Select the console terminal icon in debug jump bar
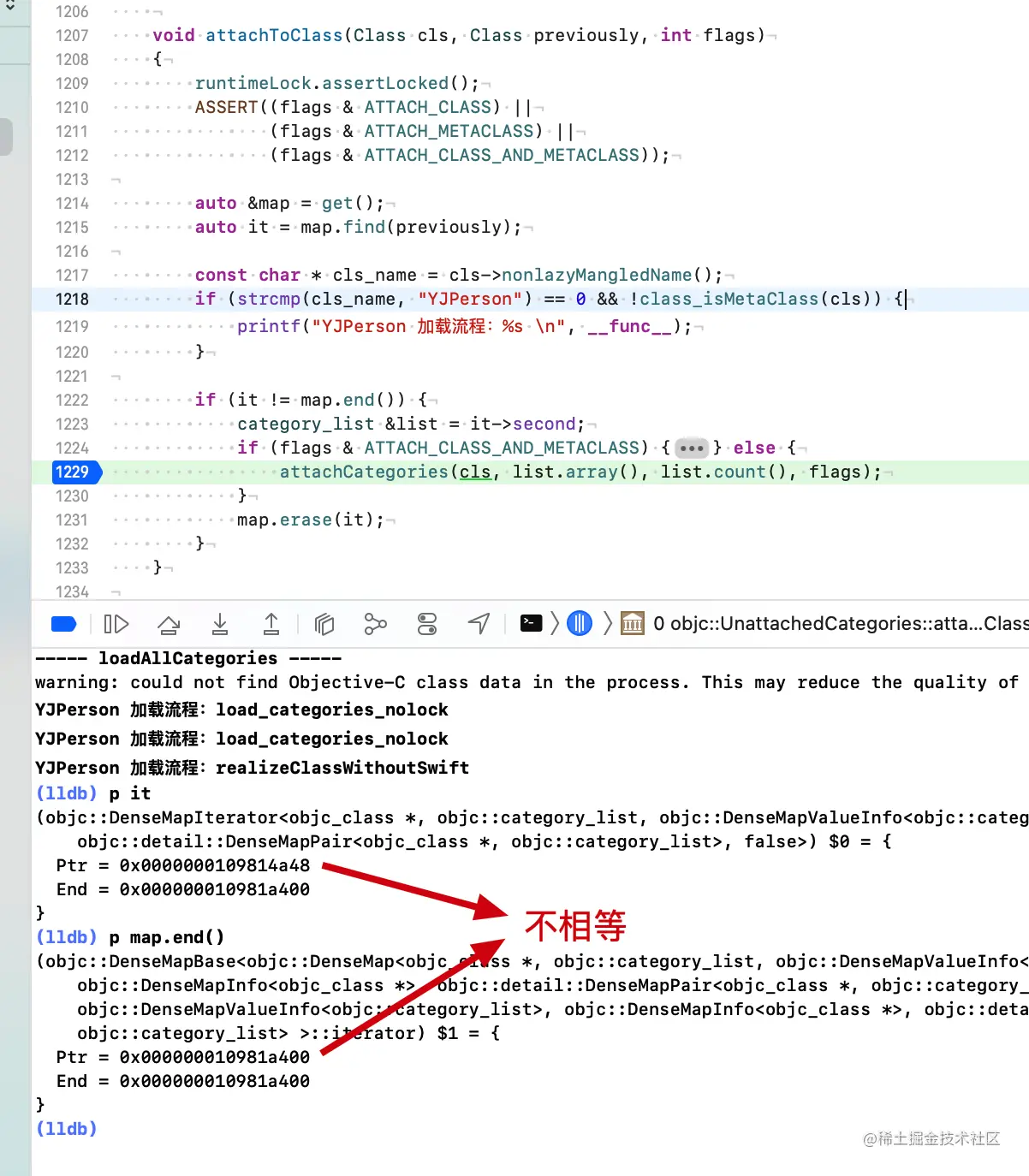Viewport: 1029px width, 1176px height. coord(532,624)
